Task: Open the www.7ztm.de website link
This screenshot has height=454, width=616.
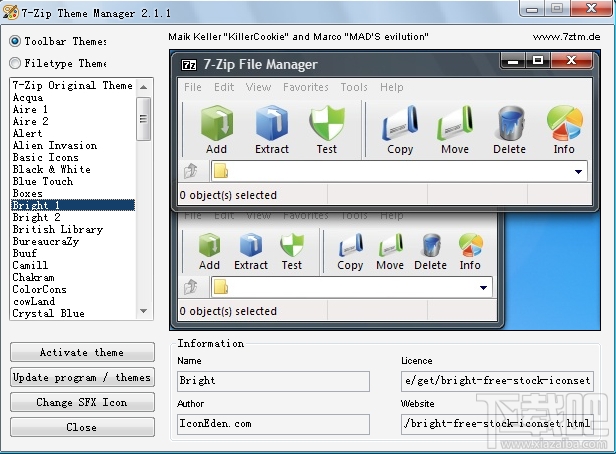Action: (566, 37)
